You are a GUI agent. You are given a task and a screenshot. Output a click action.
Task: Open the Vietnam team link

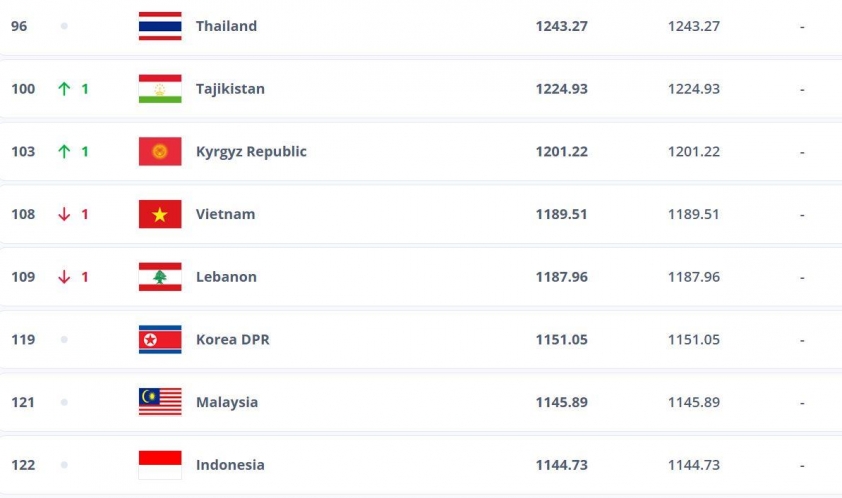(x=225, y=214)
